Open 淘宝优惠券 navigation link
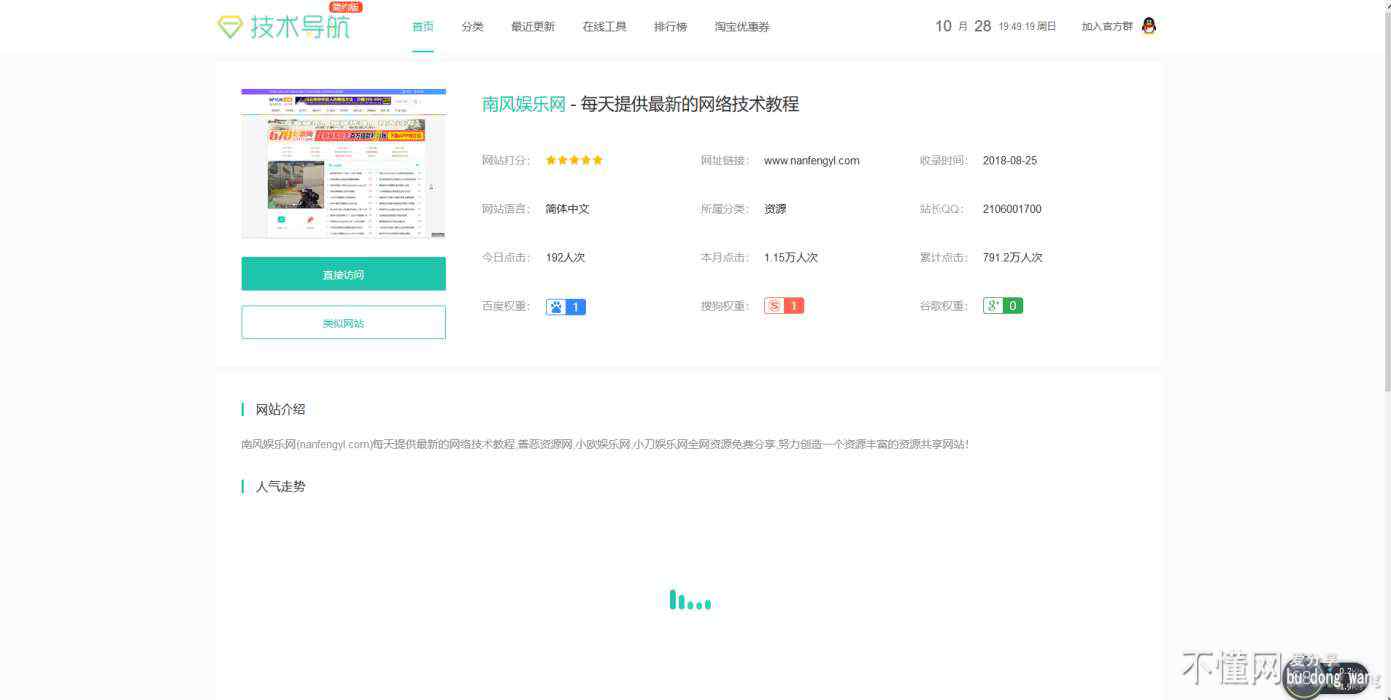 (x=742, y=27)
